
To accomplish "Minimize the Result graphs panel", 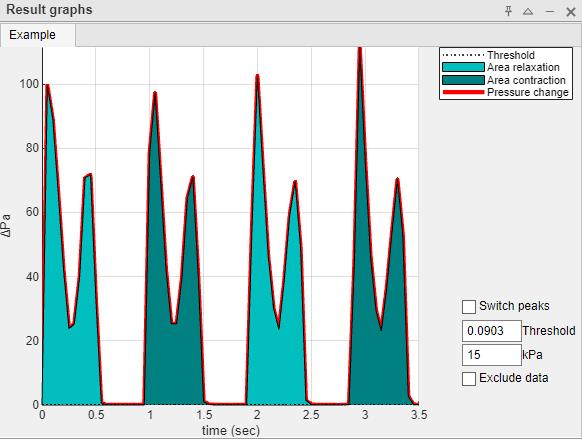I will 550,12.
